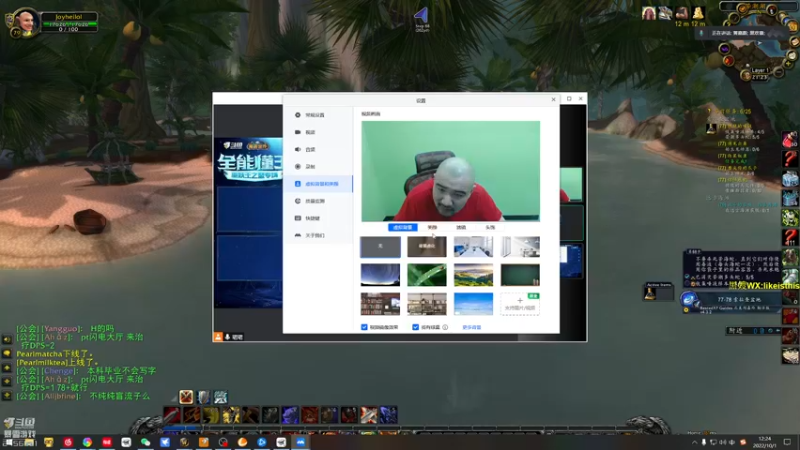Add a custom image or video background
The width and height of the screenshot is (800, 450).
[520, 304]
